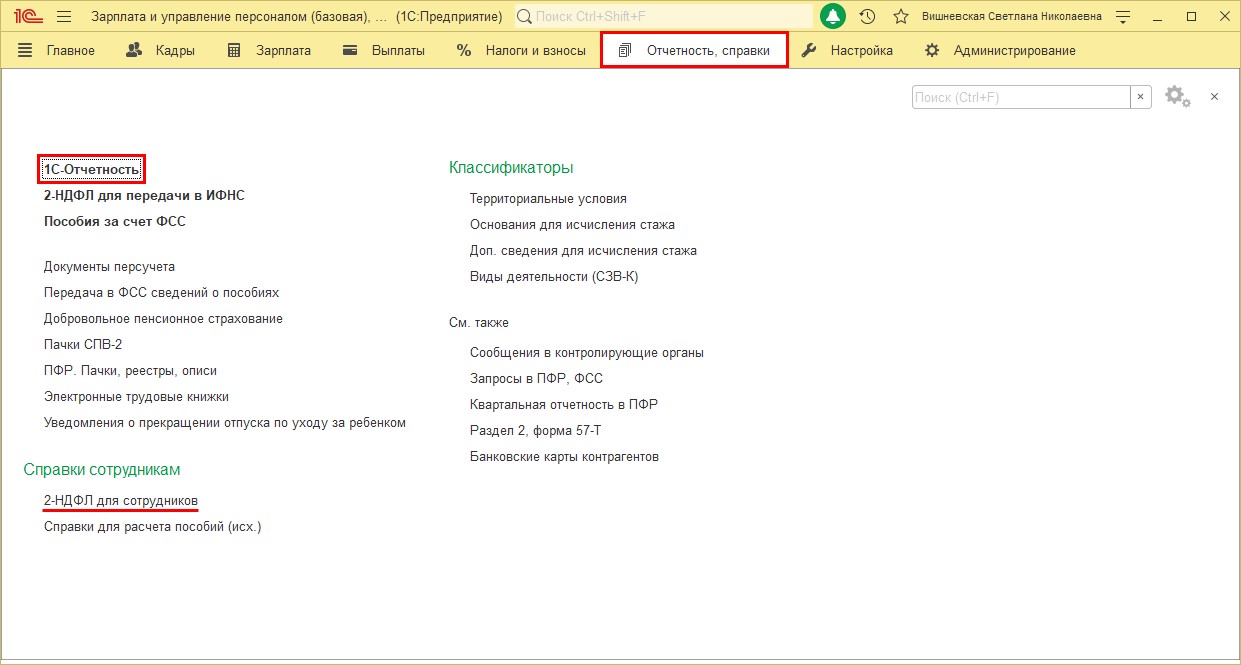The width and height of the screenshot is (1241, 665).
Task: Open the Кадры section
Action: pyautogui.click(x=160, y=51)
